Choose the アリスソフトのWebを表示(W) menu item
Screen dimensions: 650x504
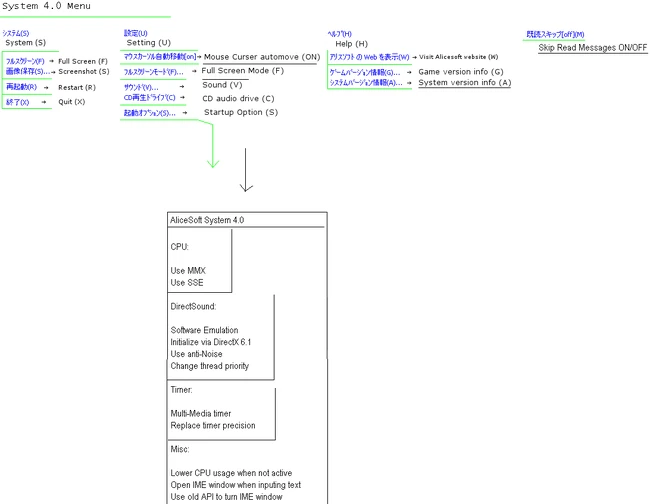tap(369, 57)
